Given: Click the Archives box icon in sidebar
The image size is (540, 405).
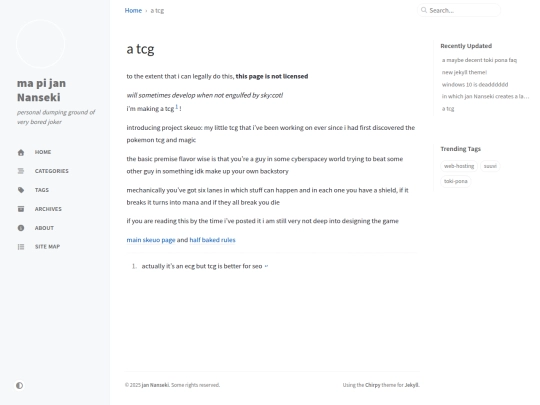Looking at the screenshot, I should coord(21,209).
